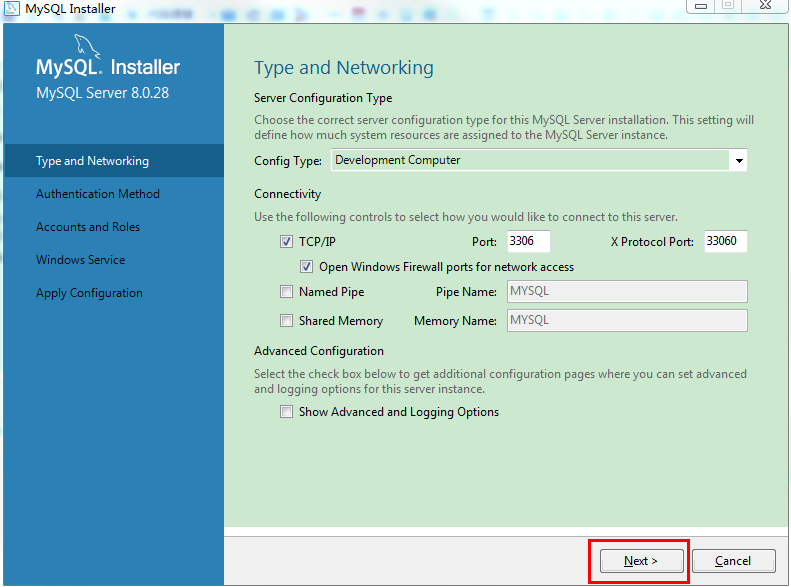This screenshot has height=587, width=791.
Task: Click the Config Type label
Action: tap(288, 161)
